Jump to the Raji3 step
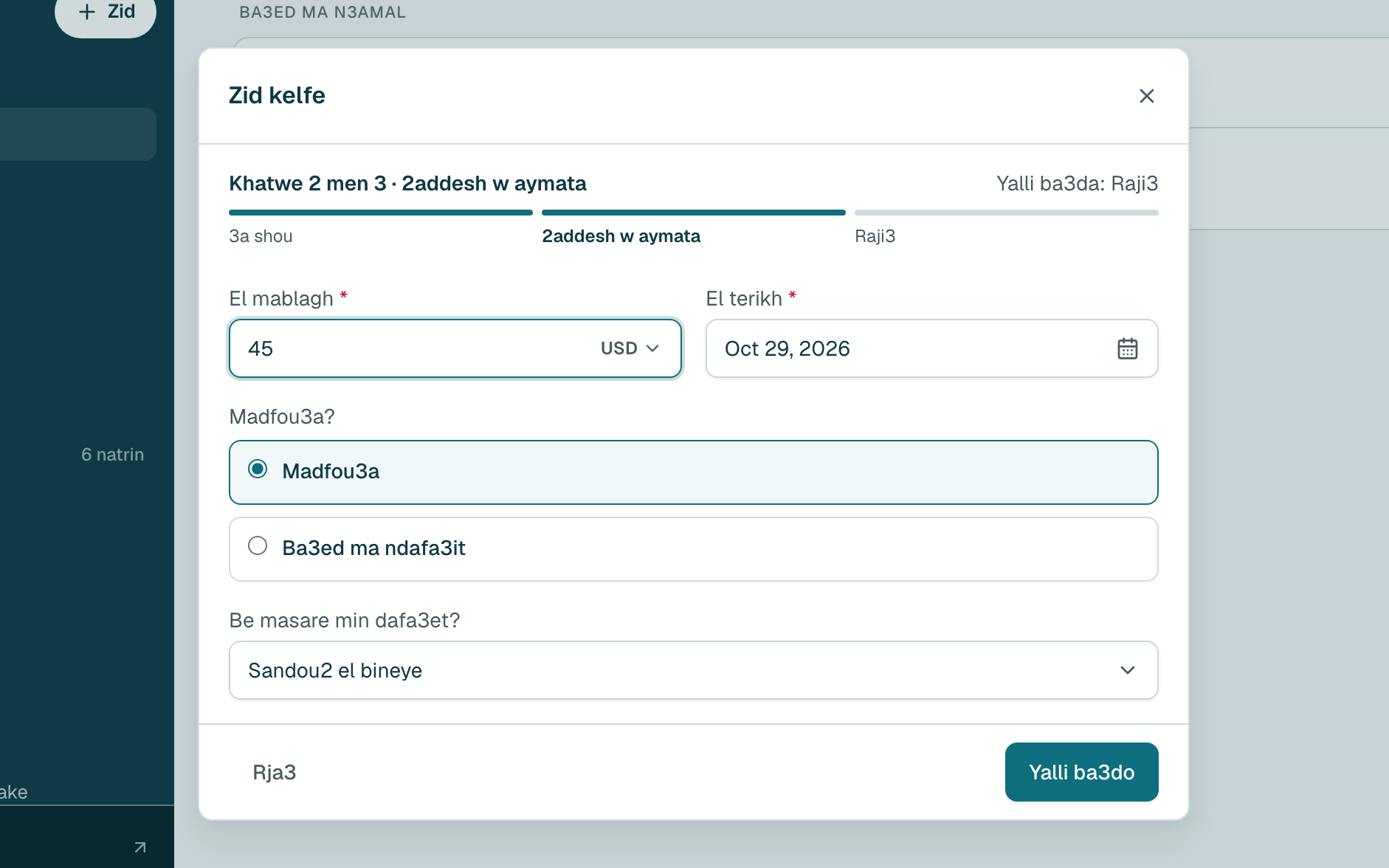 coord(875,236)
